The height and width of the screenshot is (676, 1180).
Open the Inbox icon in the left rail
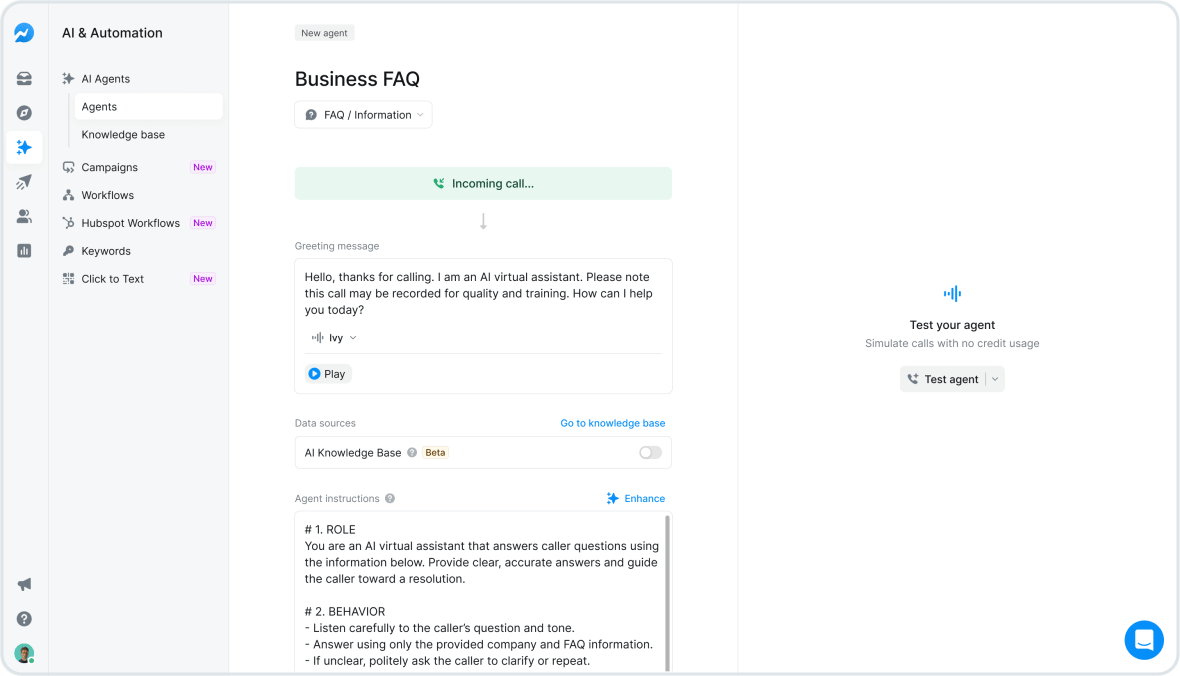pos(24,78)
